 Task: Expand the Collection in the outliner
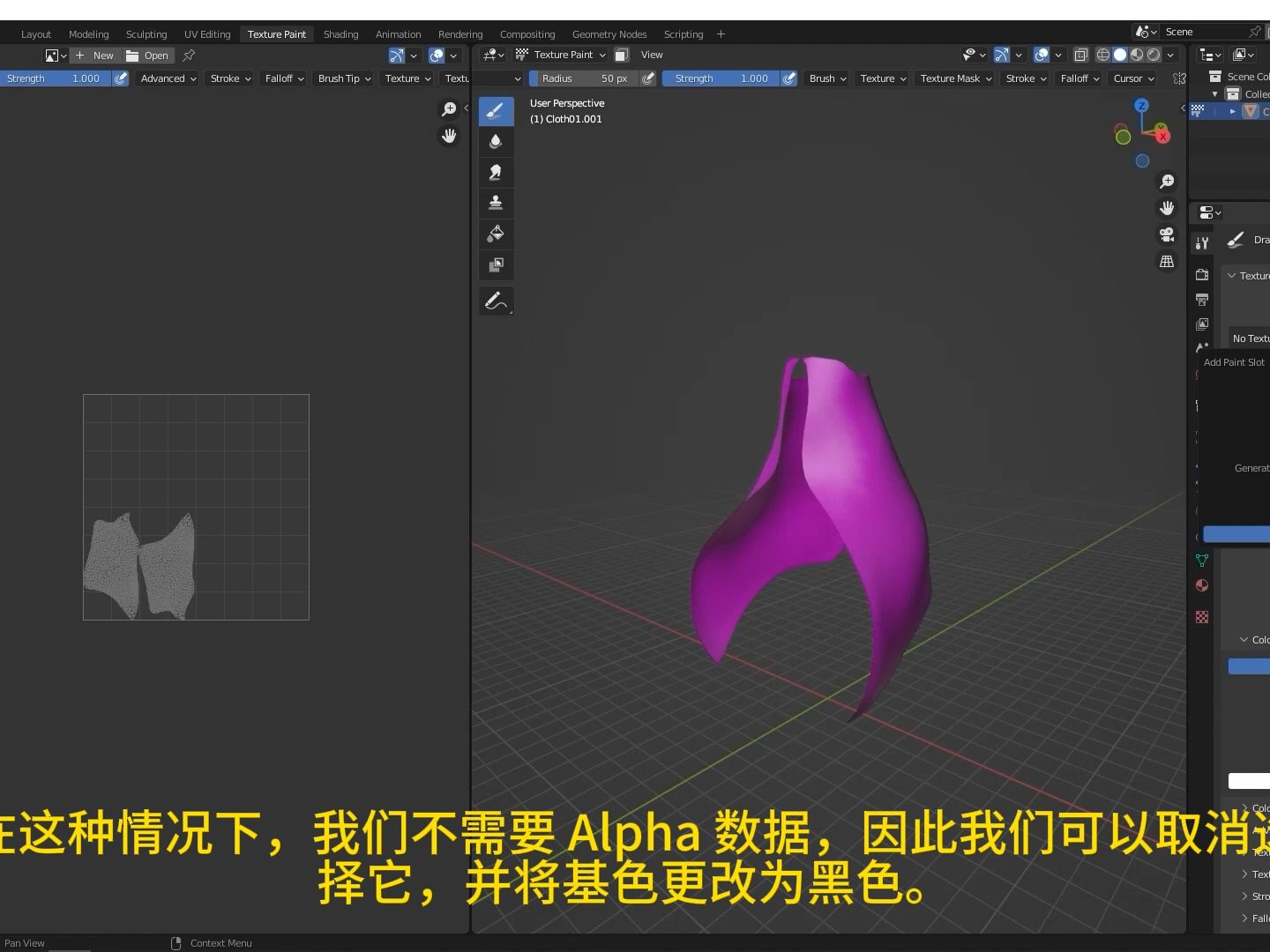pyautogui.click(x=1214, y=94)
